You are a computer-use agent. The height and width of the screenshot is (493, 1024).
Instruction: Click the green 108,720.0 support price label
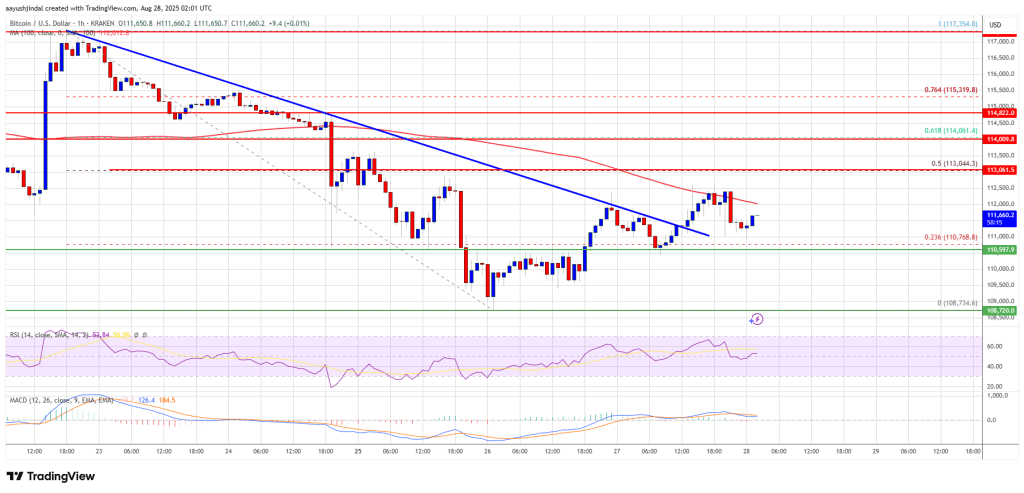[x=1001, y=311]
